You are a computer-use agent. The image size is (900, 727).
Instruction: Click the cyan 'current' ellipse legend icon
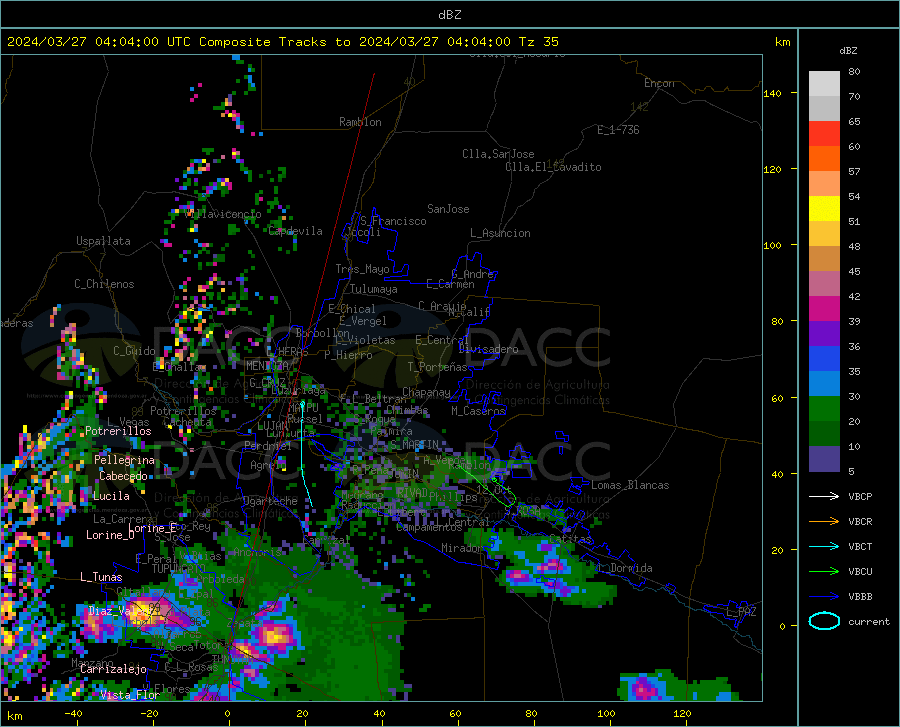pos(824,621)
